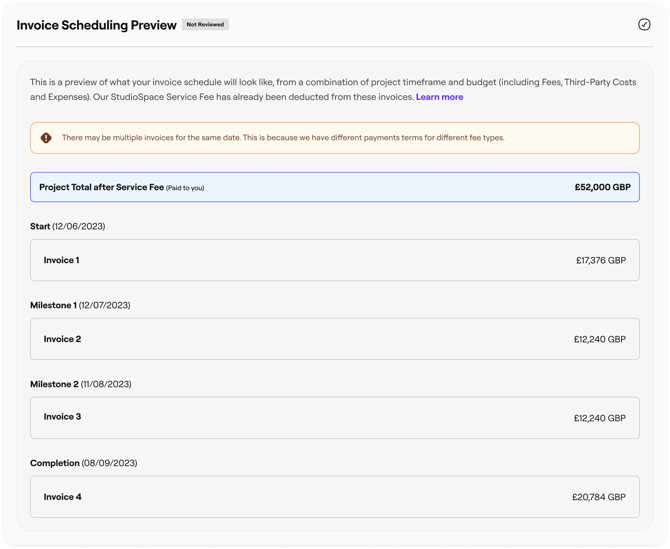The width and height of the screenshot is (670, 549).
Task: Click the Not Reviewed status badge
Action: pos(205,25)
